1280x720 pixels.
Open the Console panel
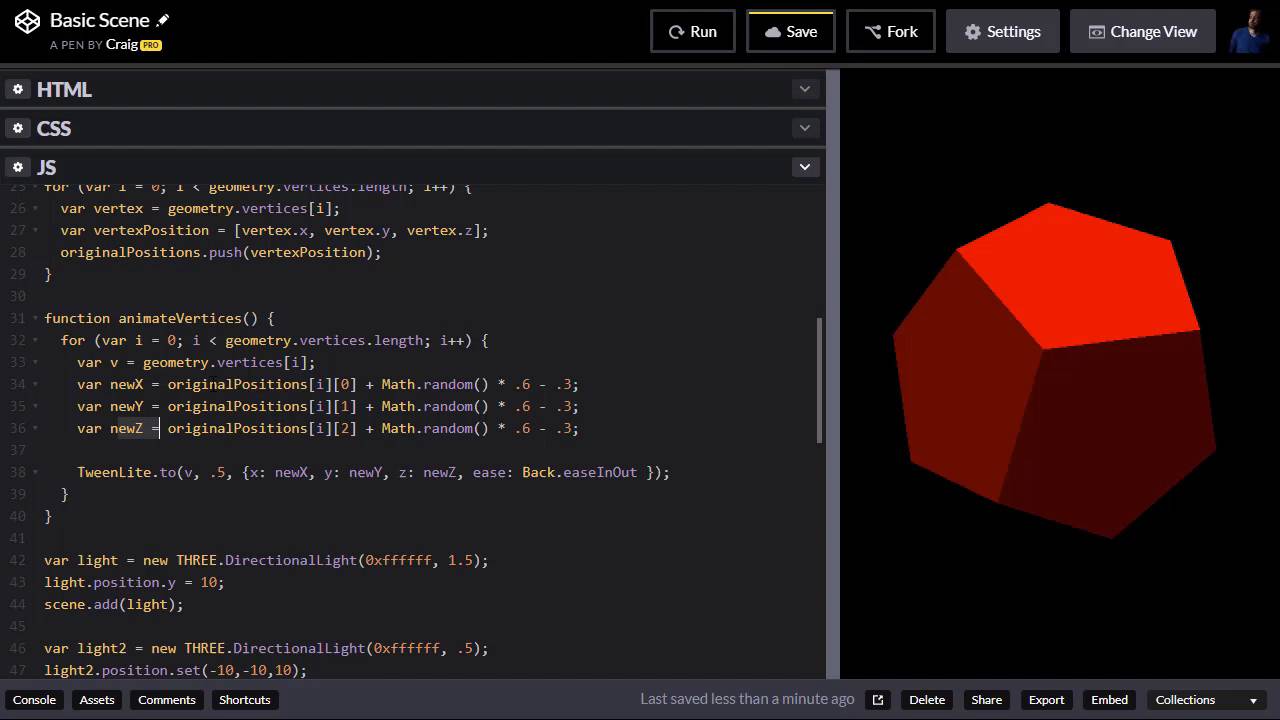tap(34, 700)
